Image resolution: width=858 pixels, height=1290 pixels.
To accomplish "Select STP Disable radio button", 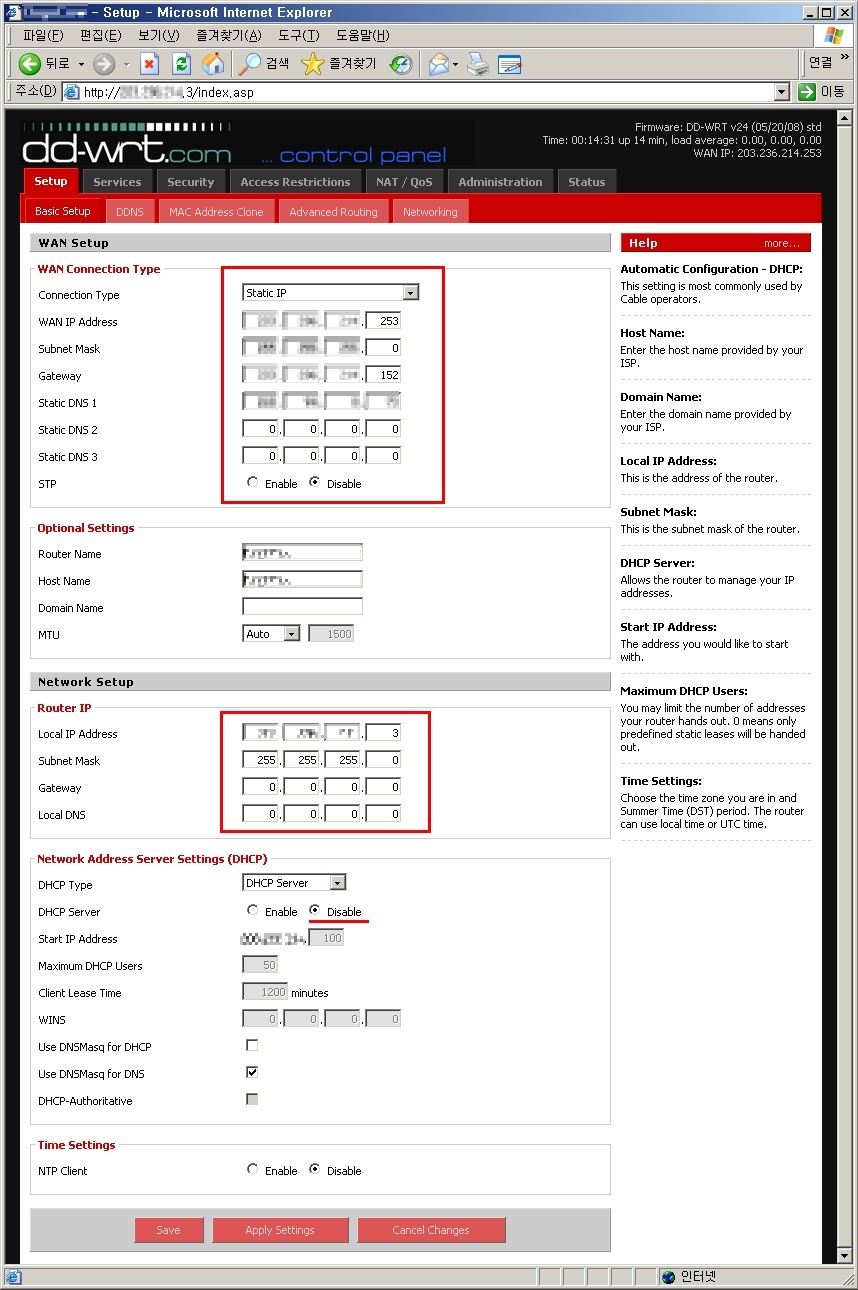I will click(x=315, y=483).
